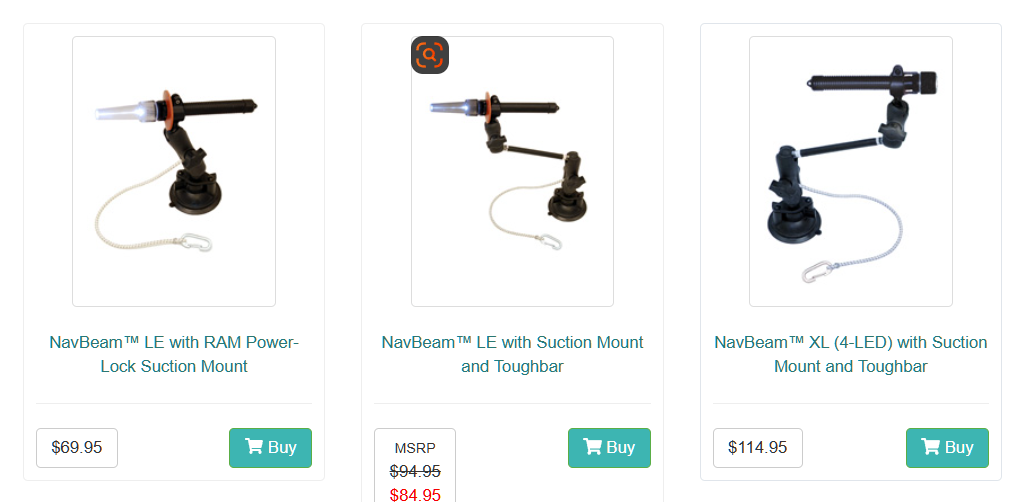Buy the NavBeam LE RAM Power-Lock mount
The image size is (1020, 502).
click(271, 447)
